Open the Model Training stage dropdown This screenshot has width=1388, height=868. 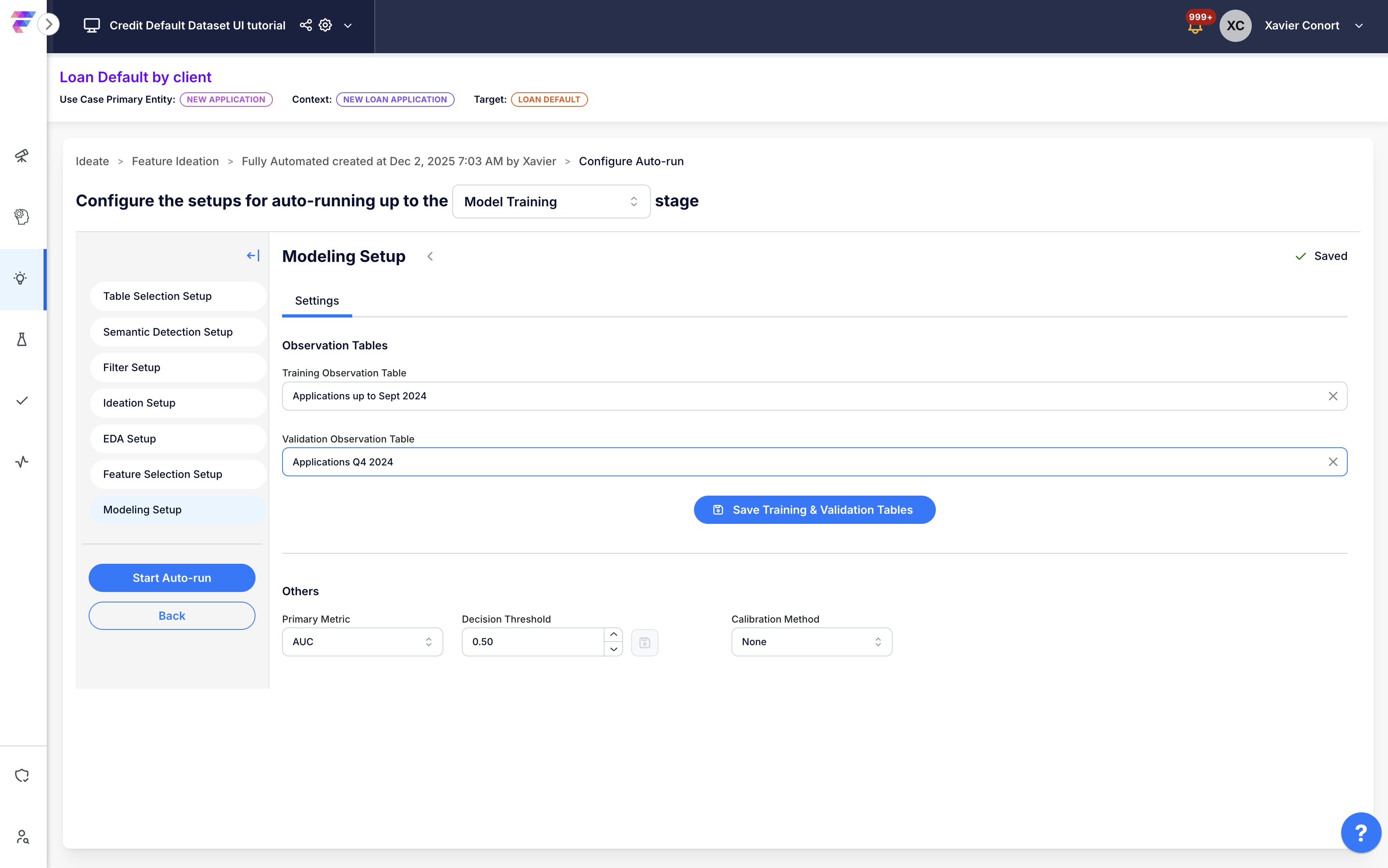pyautogui.click(x=551, y=201)
